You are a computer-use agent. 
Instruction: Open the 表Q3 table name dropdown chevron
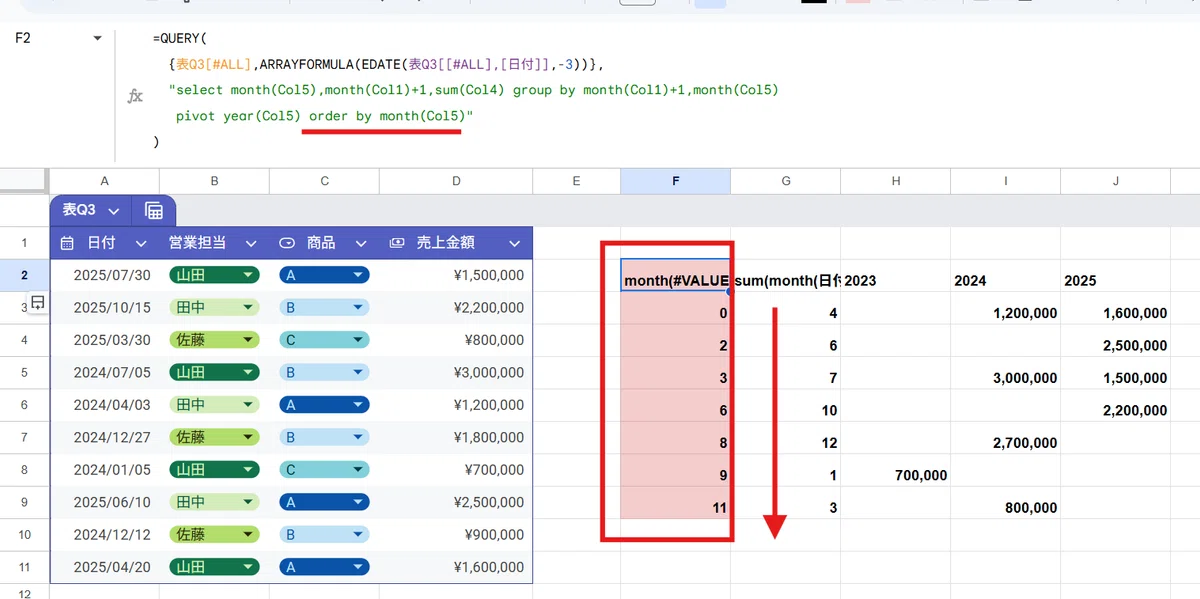(114, 211)
